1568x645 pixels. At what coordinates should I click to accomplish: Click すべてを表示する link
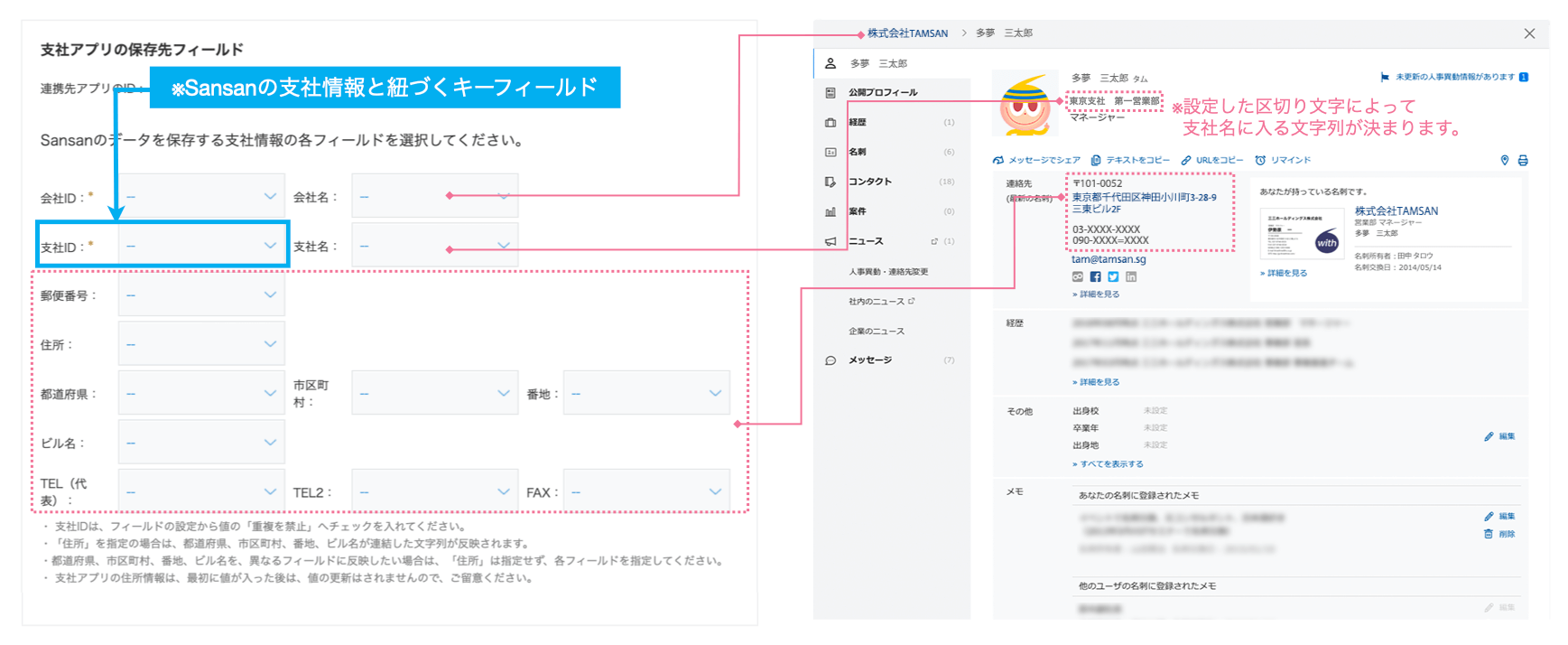(1110, 464)
